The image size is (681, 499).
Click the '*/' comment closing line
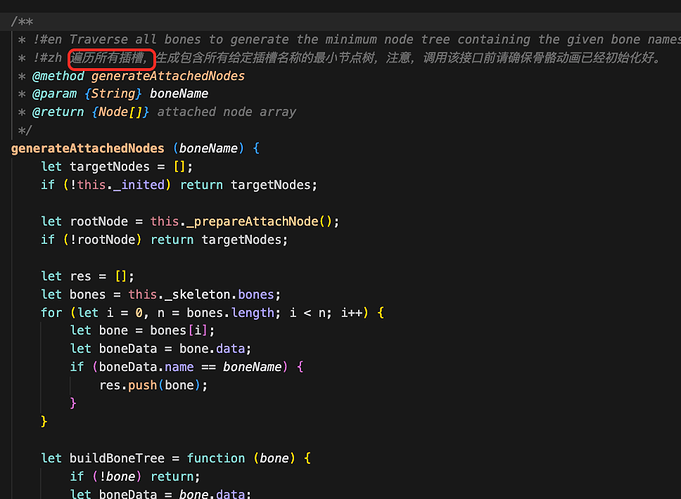pos(25,130)
